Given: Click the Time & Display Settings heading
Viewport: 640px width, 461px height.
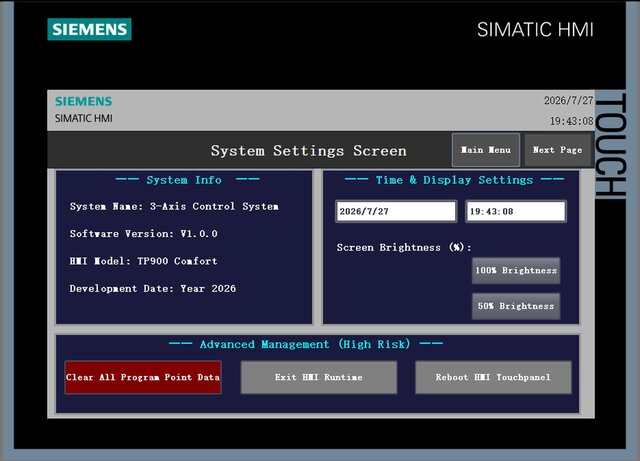Looking at the screenshot, I should [x=454, y=180].
